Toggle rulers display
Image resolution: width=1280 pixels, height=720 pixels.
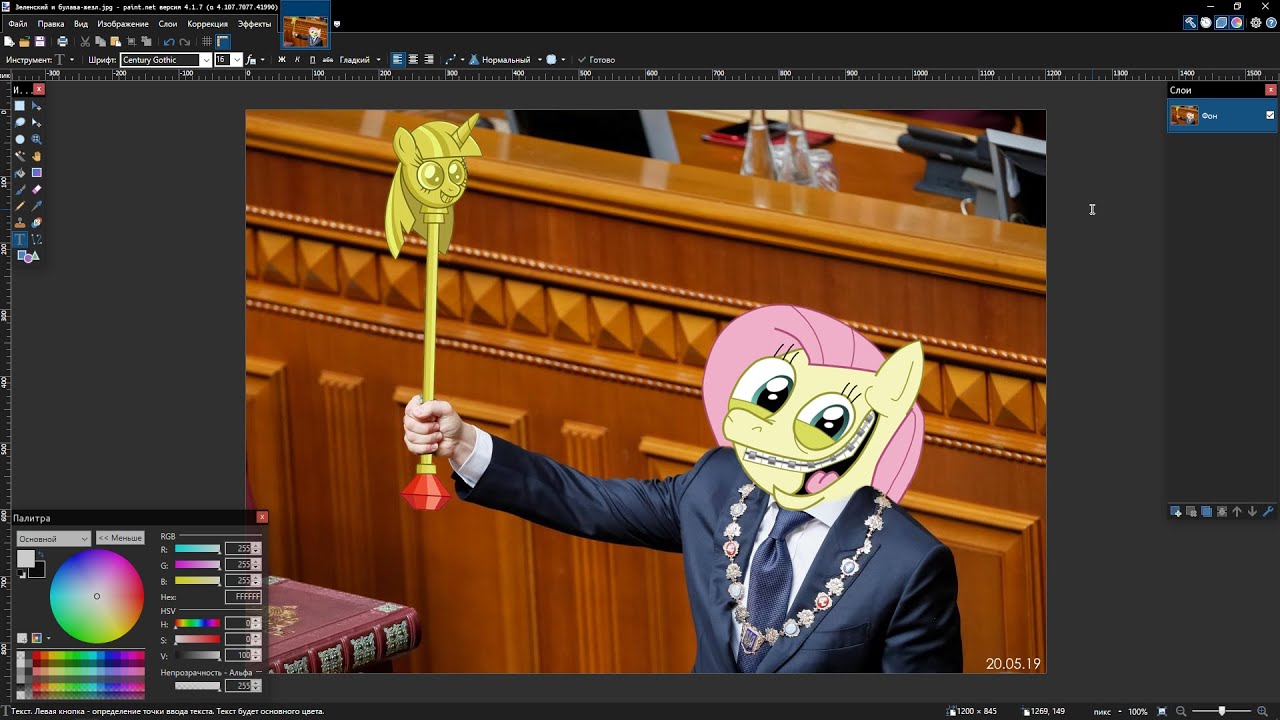(x=223, y=41)
